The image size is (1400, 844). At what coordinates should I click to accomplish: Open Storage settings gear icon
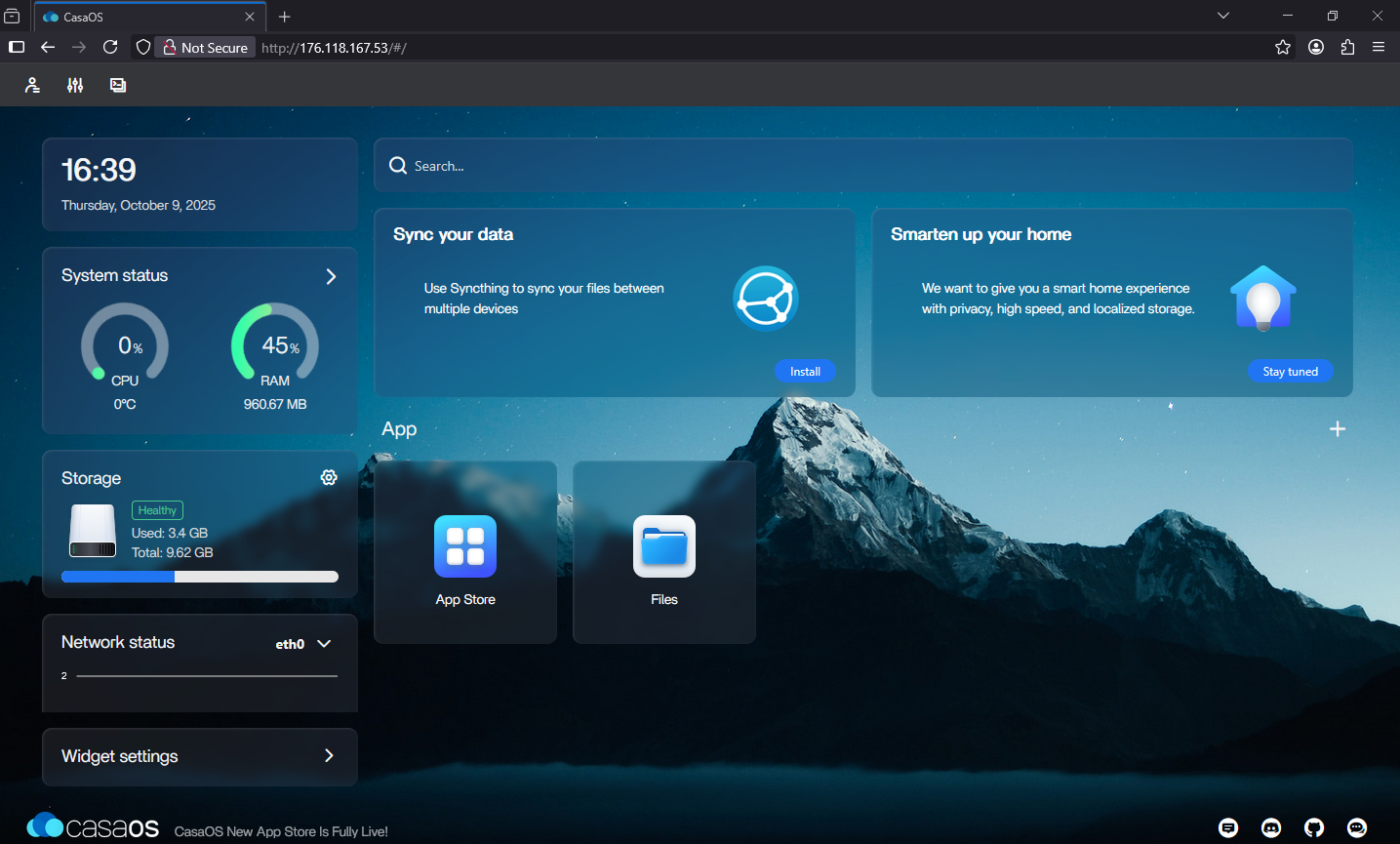pos(329,477)
